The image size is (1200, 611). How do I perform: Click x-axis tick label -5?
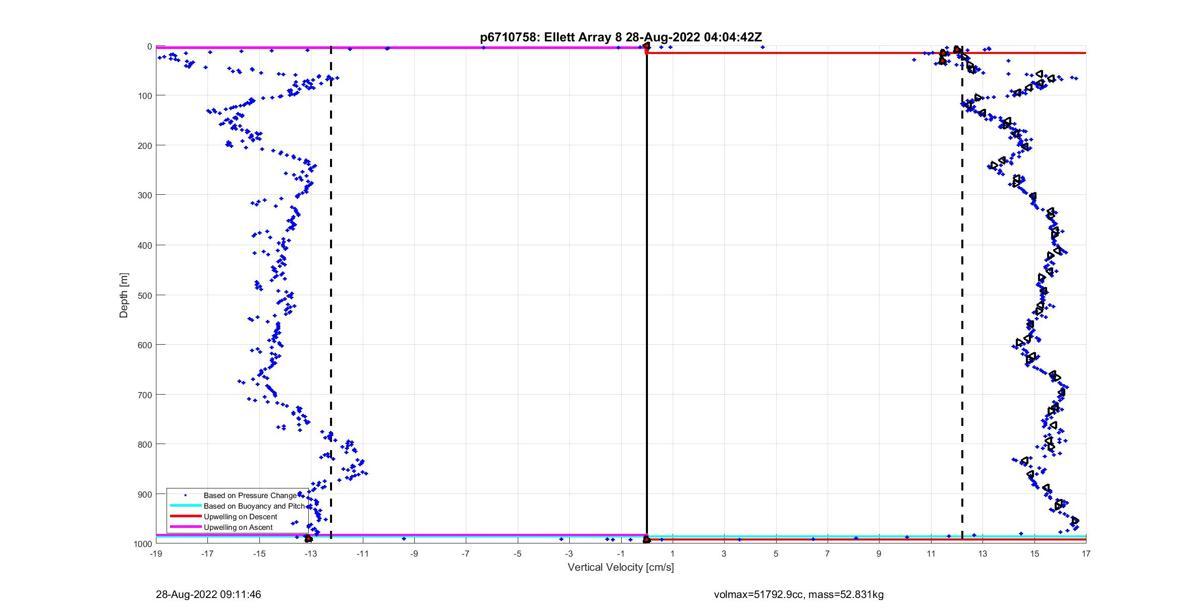coord(517,553)
